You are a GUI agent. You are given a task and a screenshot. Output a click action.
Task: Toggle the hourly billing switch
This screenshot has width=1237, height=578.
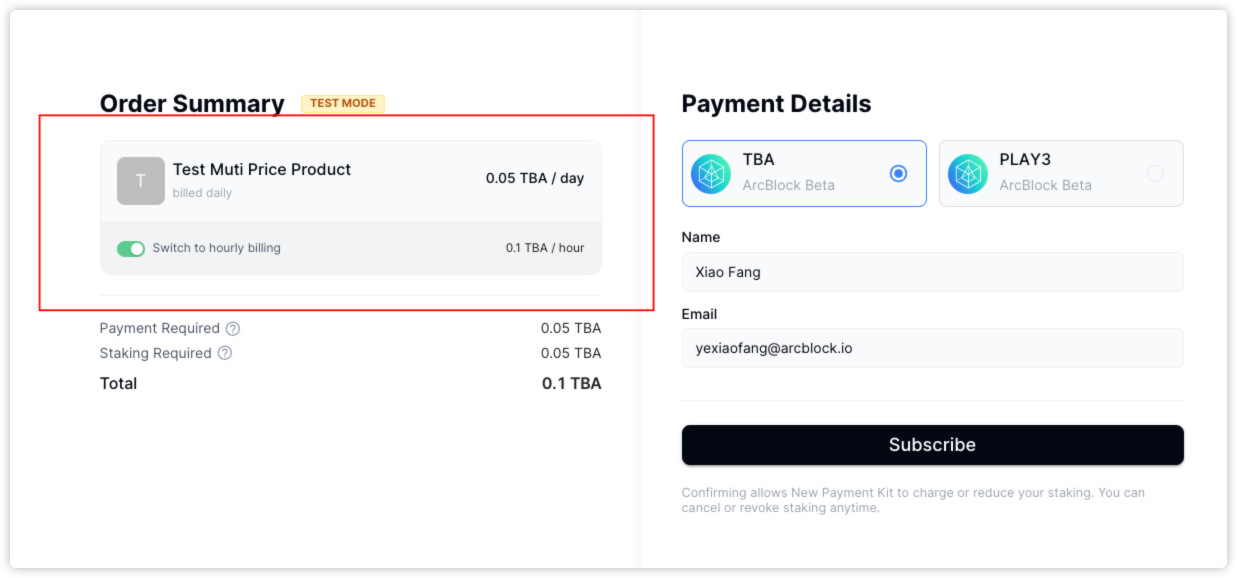[131, 248]
